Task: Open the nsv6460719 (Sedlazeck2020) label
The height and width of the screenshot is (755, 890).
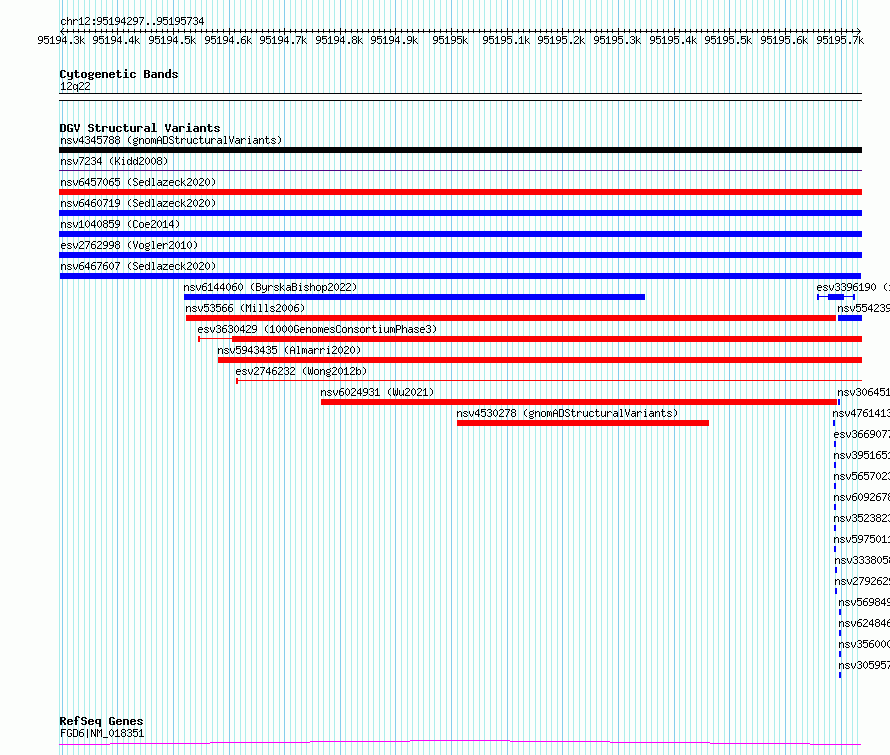Action: [x=138, y=203]
